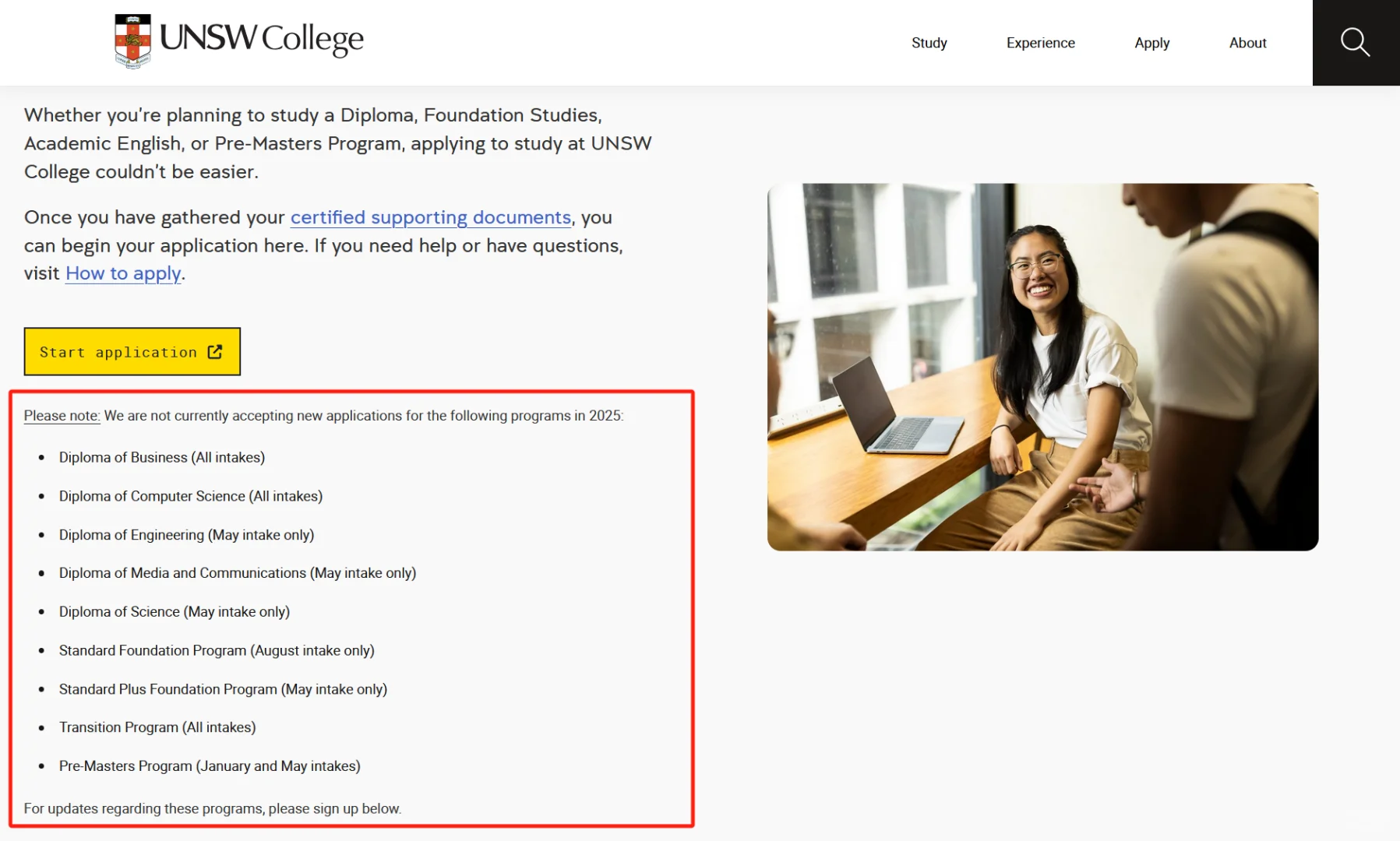1400x841 pixels.
Task: Click the For updates regarding these programs line
Action: [213, 808]
